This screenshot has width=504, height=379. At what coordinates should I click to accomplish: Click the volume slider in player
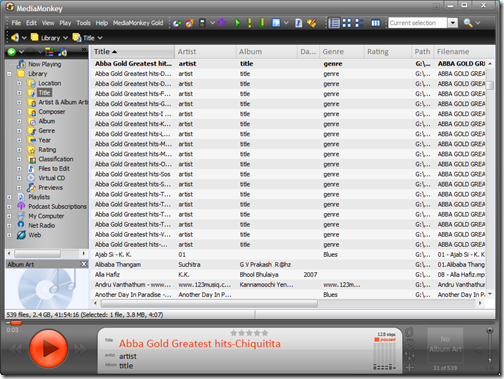(x=490, y=346)
